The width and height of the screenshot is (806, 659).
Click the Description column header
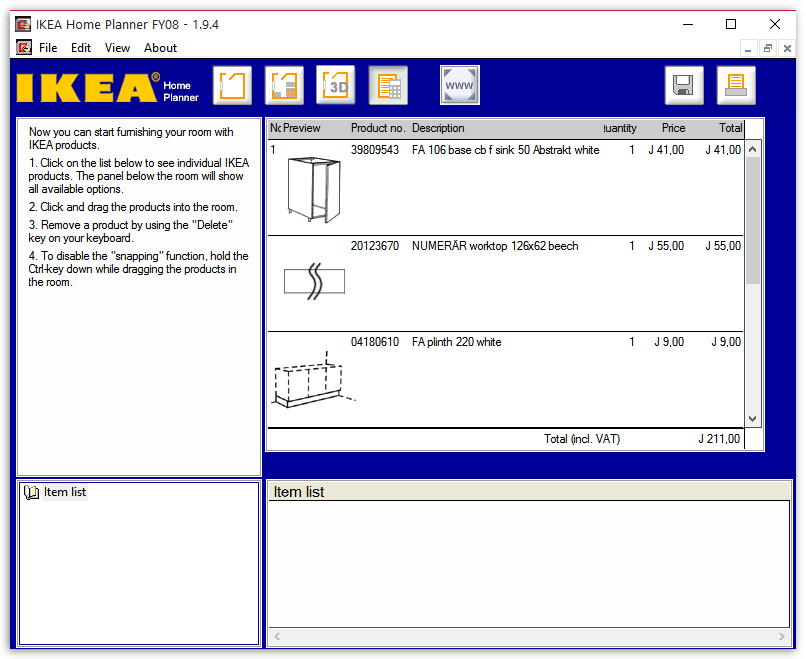click(438, 128)
